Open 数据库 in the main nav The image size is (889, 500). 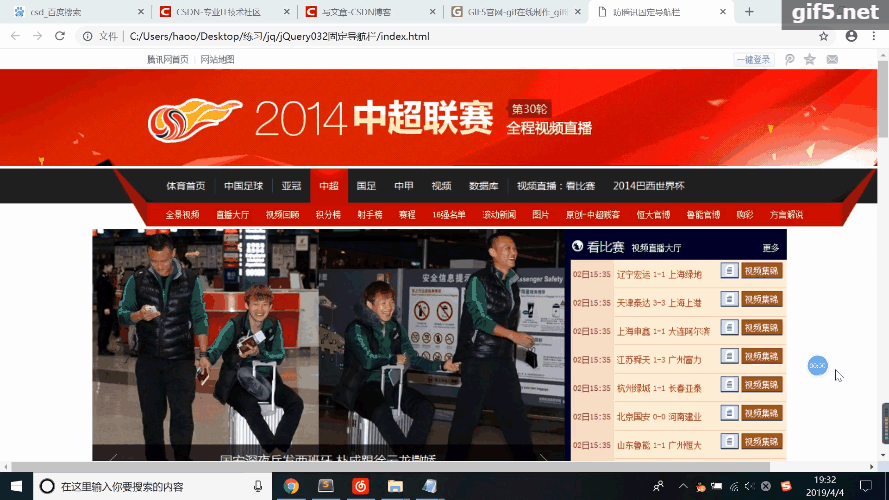(x=483, y=186)
